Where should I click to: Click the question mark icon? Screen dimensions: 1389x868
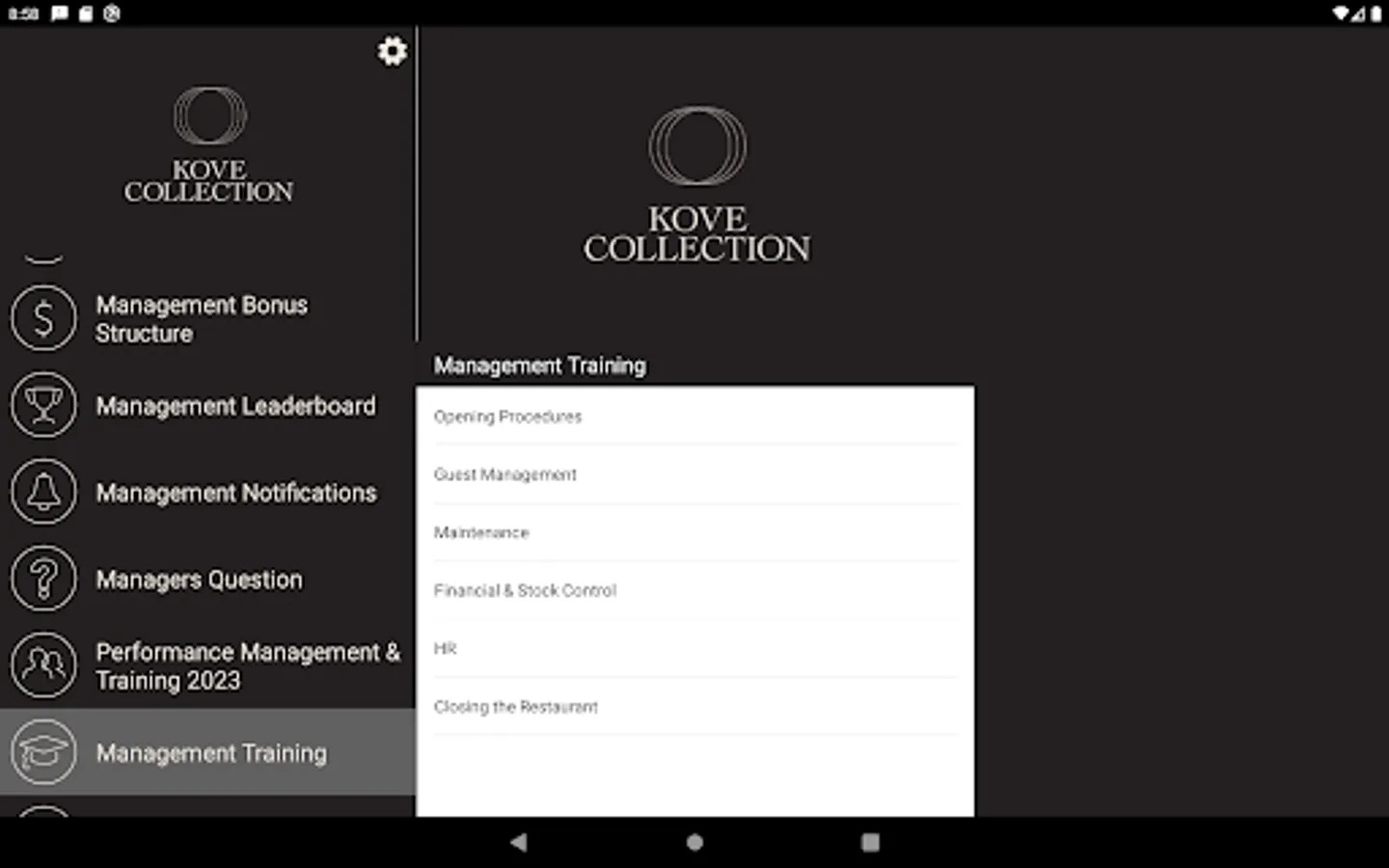click(43, 579)
